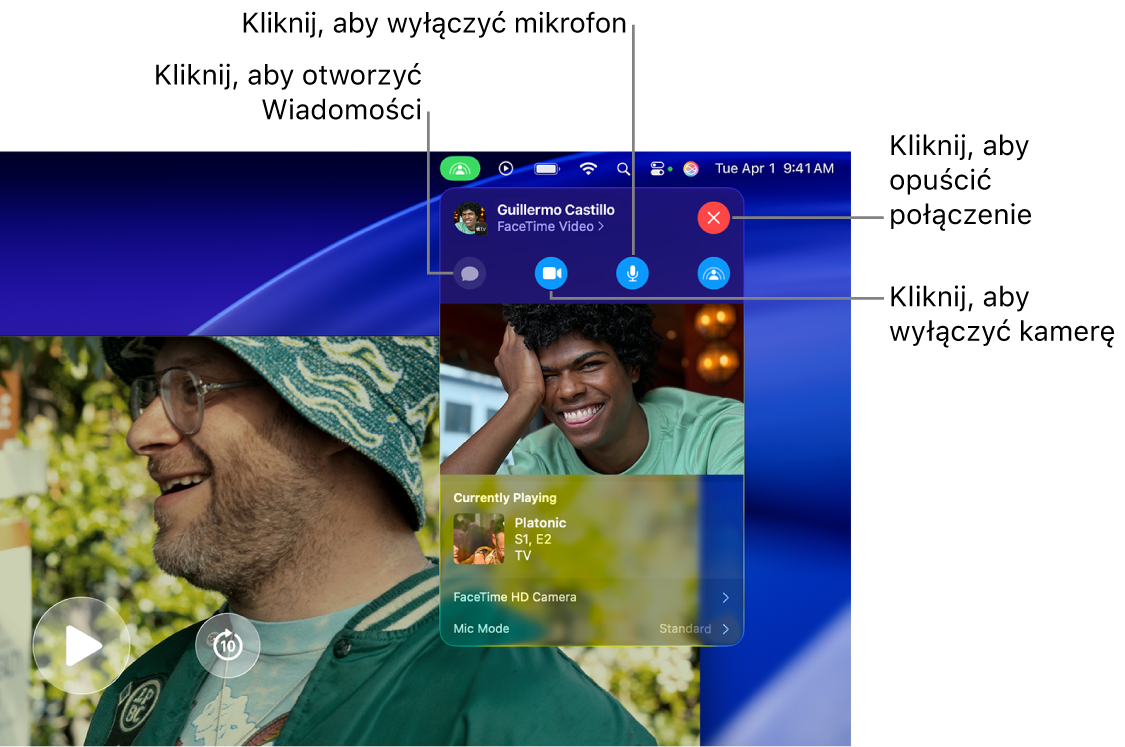The height and width of the screenshot is (747, 1125).
Task: Click the Currently Playing heading
Action: click(x=505, y=498)
